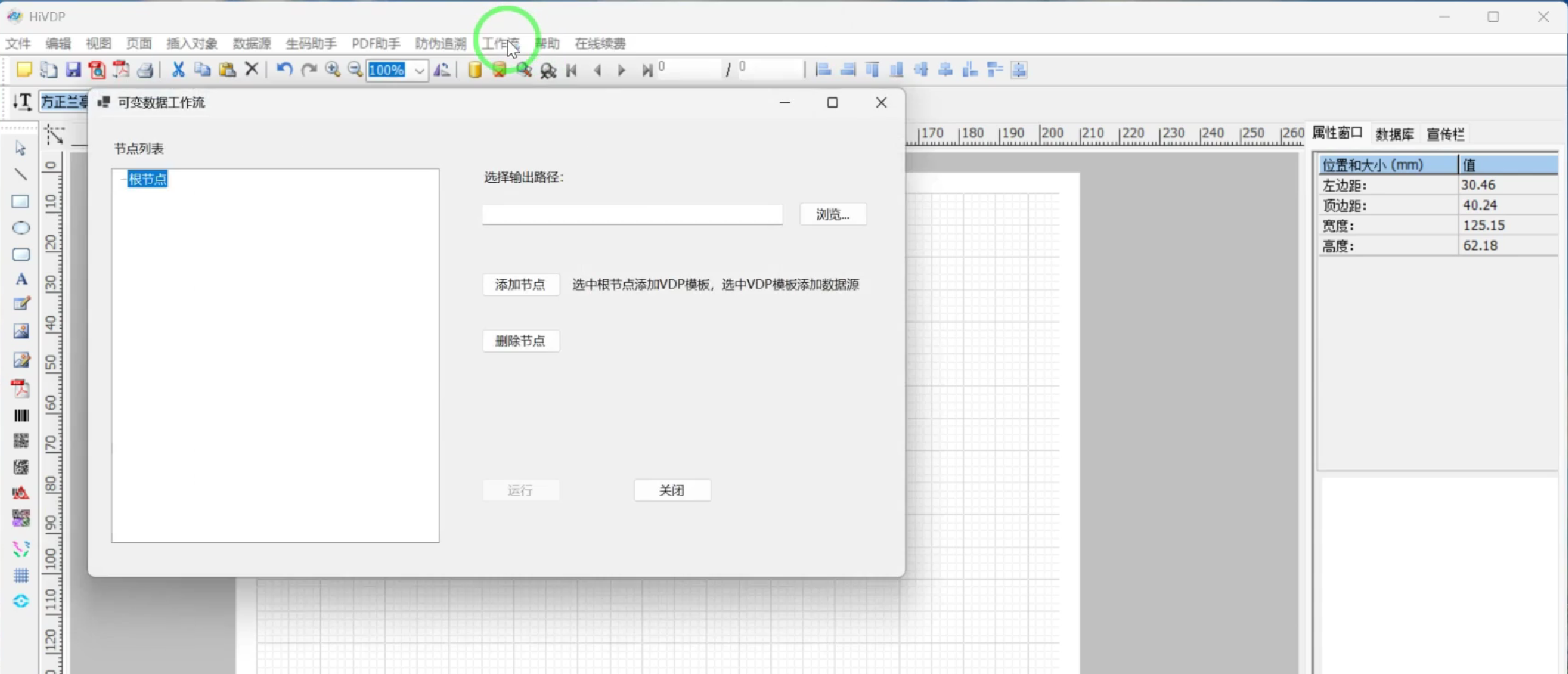
Task: Undo the last action
Action: (283, 69)
